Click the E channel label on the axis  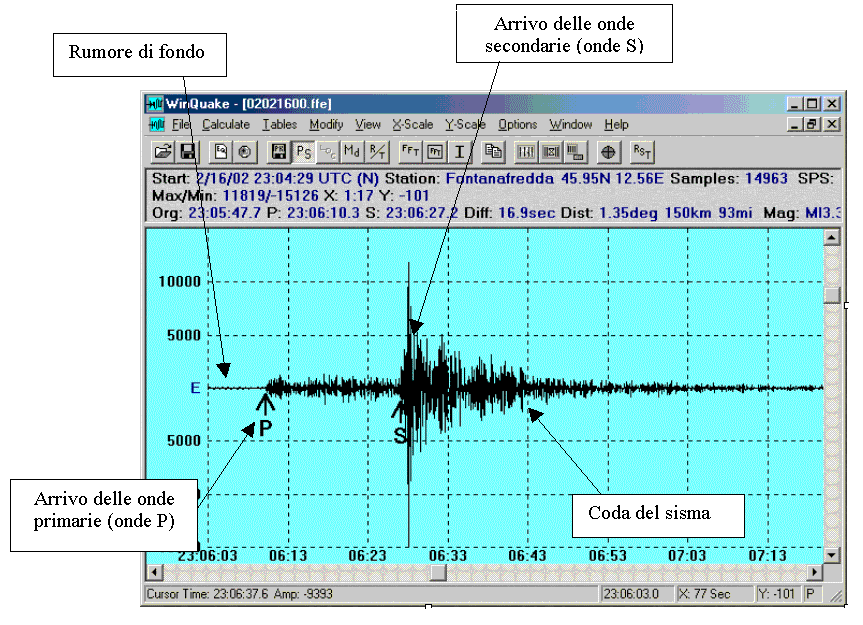(x=195, y=388)
